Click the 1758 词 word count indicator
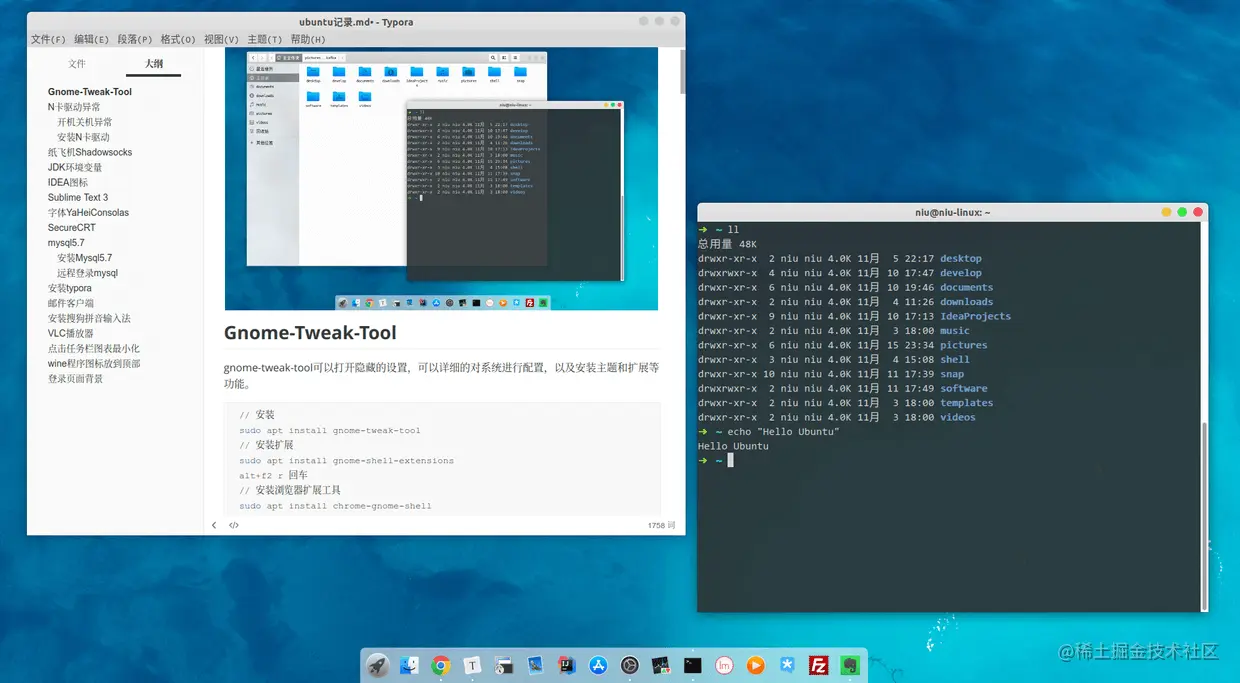This screenshot has width=1240, height=683. (660, 524)
